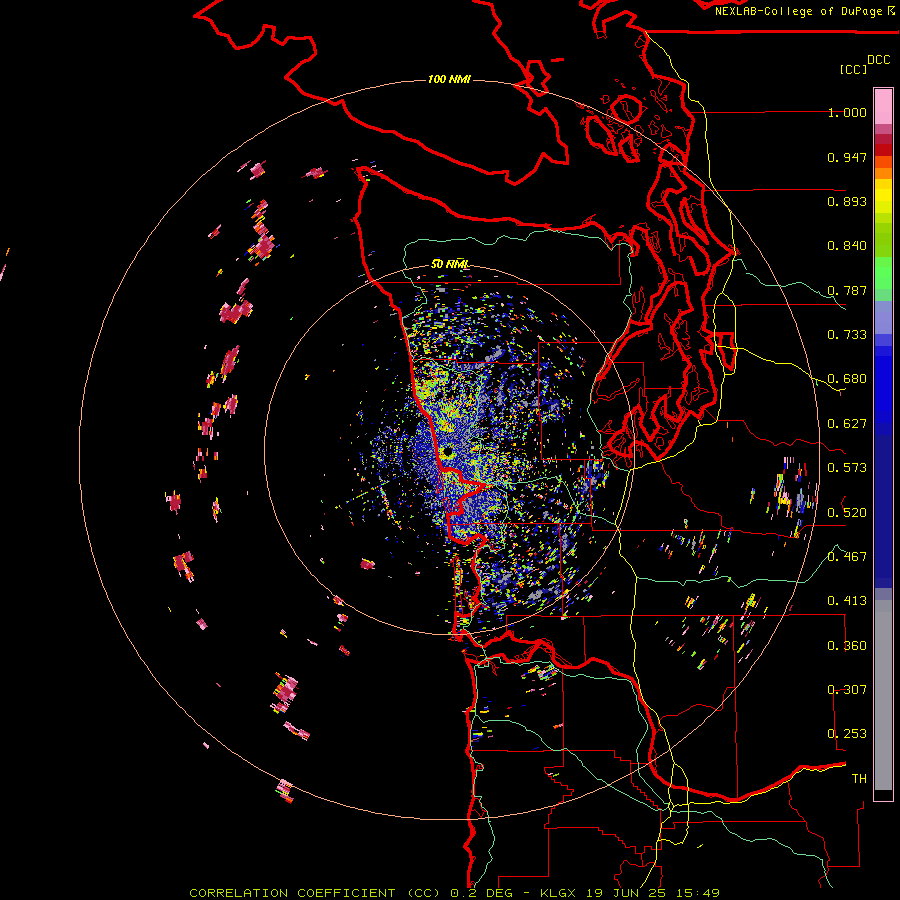Click the 0.733 scale value
The width and height of the screenshot is (900, 900).
(x=847, y=335)
